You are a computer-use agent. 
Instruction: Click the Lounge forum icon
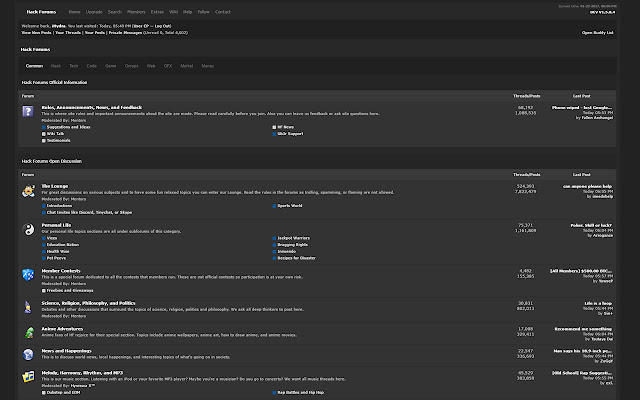27,190
